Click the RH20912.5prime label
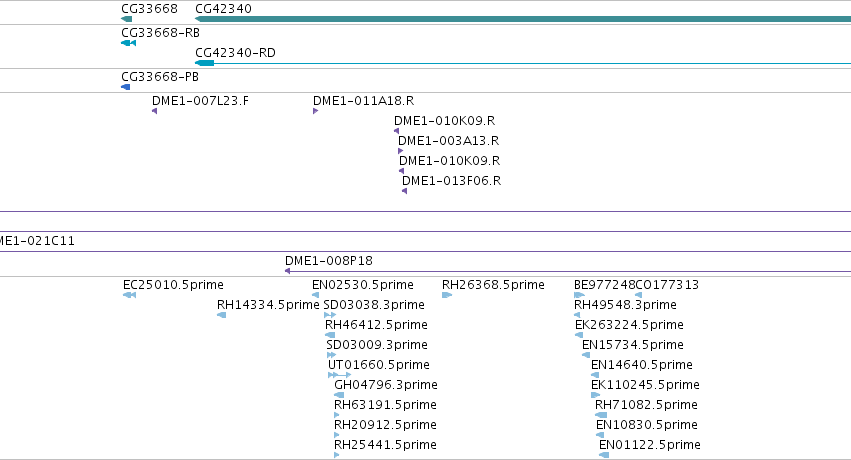 [385, 425]
